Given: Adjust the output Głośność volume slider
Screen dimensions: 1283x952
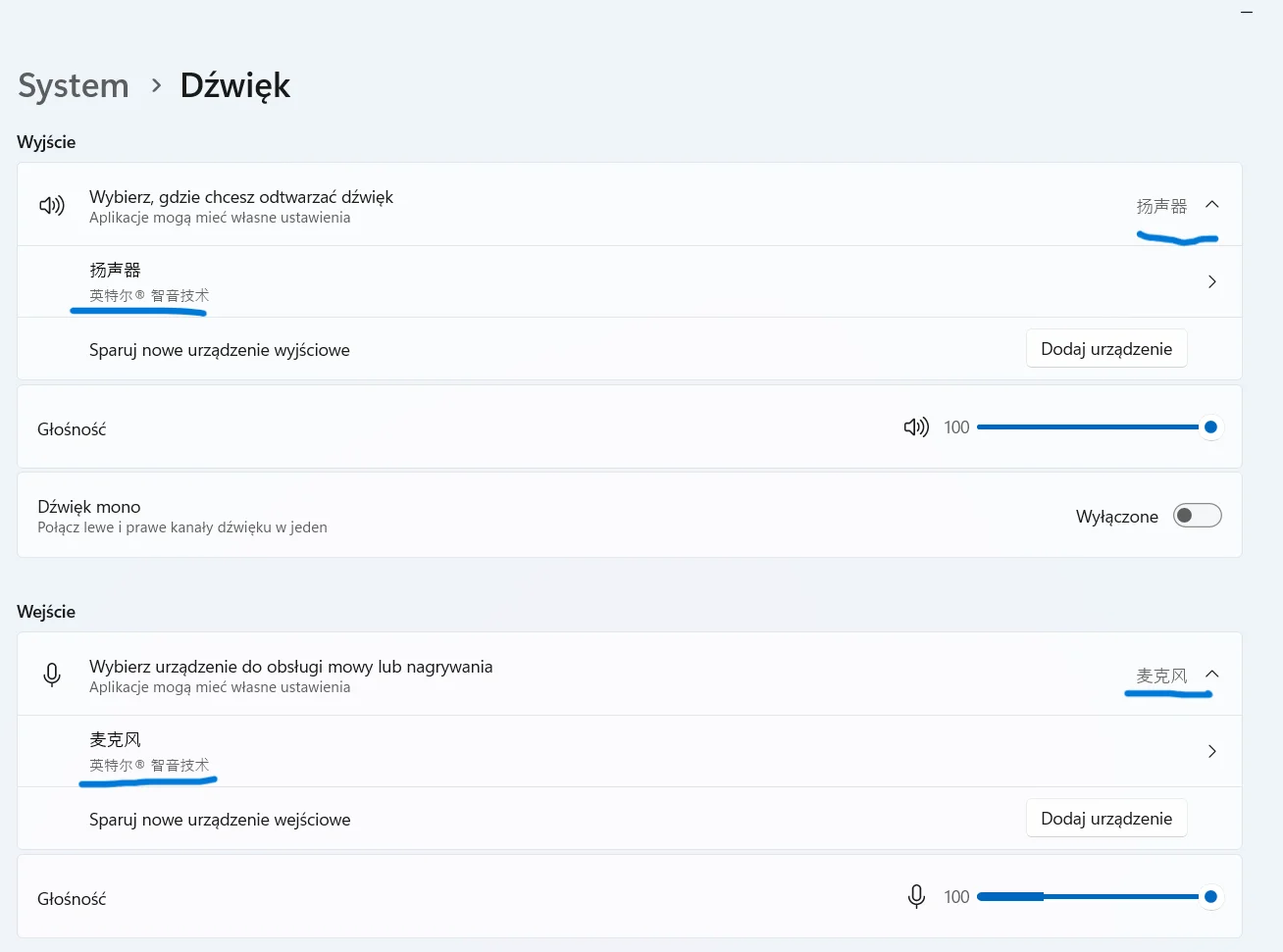Looking at the screenshot, I should [1099, 427].
